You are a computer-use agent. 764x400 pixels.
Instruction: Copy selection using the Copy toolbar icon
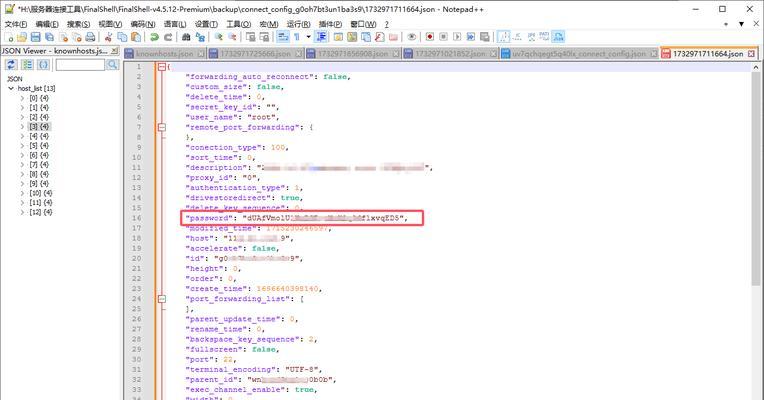coord(122,37)
